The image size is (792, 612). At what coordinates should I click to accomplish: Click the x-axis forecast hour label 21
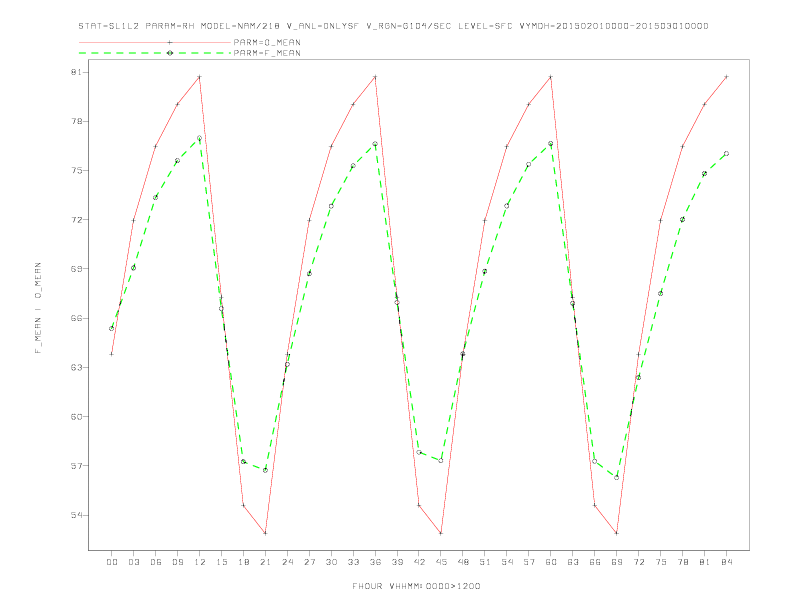click(x=265, y=562)
